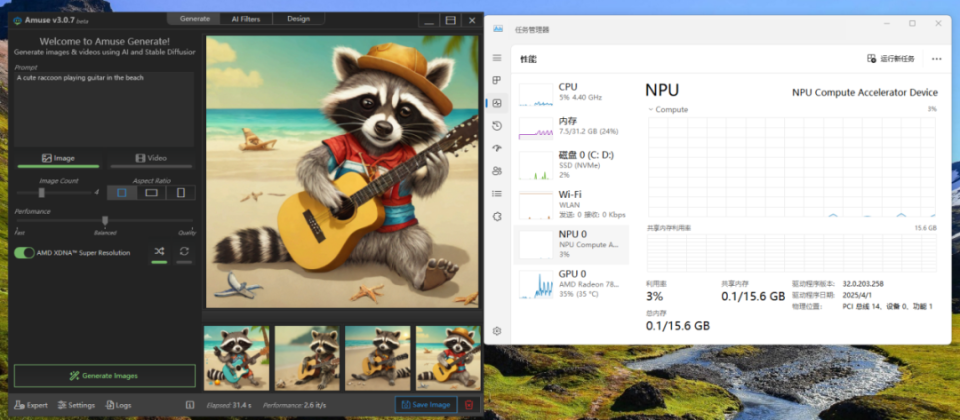Image resolution: width=960 pixels, height=420 pixels.
Task: Click the Amuse delete image trash icon
Action: (x=469, y=405)
